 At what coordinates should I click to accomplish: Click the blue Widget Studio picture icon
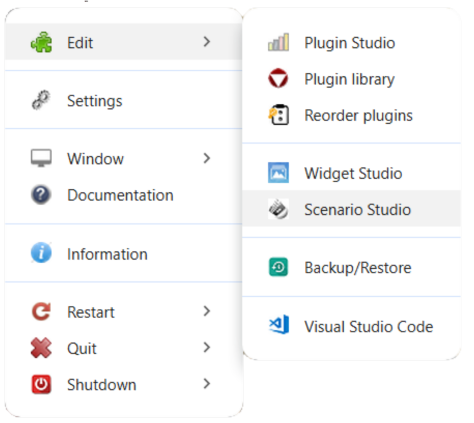pos(278,173)
